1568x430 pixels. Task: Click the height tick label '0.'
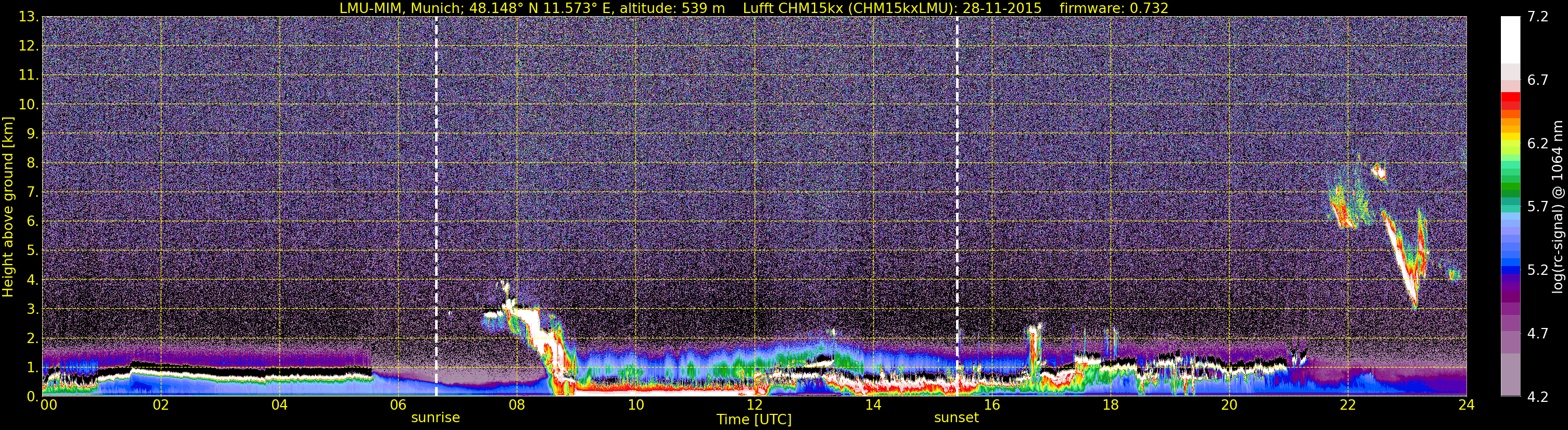[33, 396]
